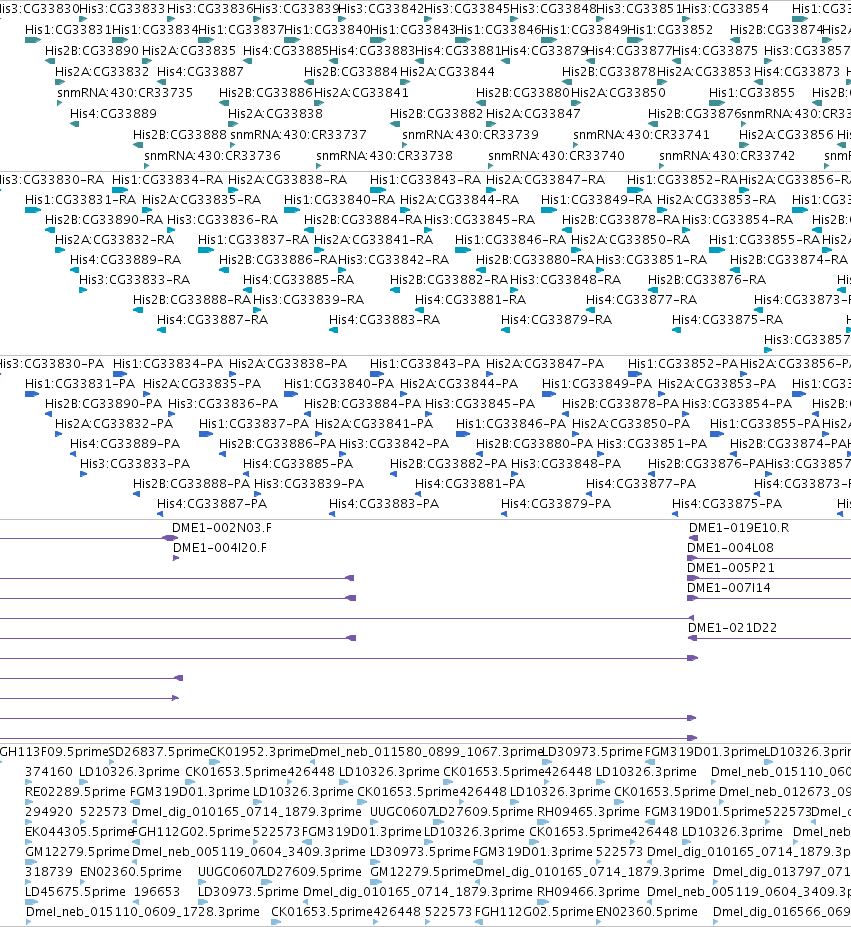This screenshot has width=851, height=927.
Task: Choose the DME1-007I14 BAC label
Action: (729, 588)
